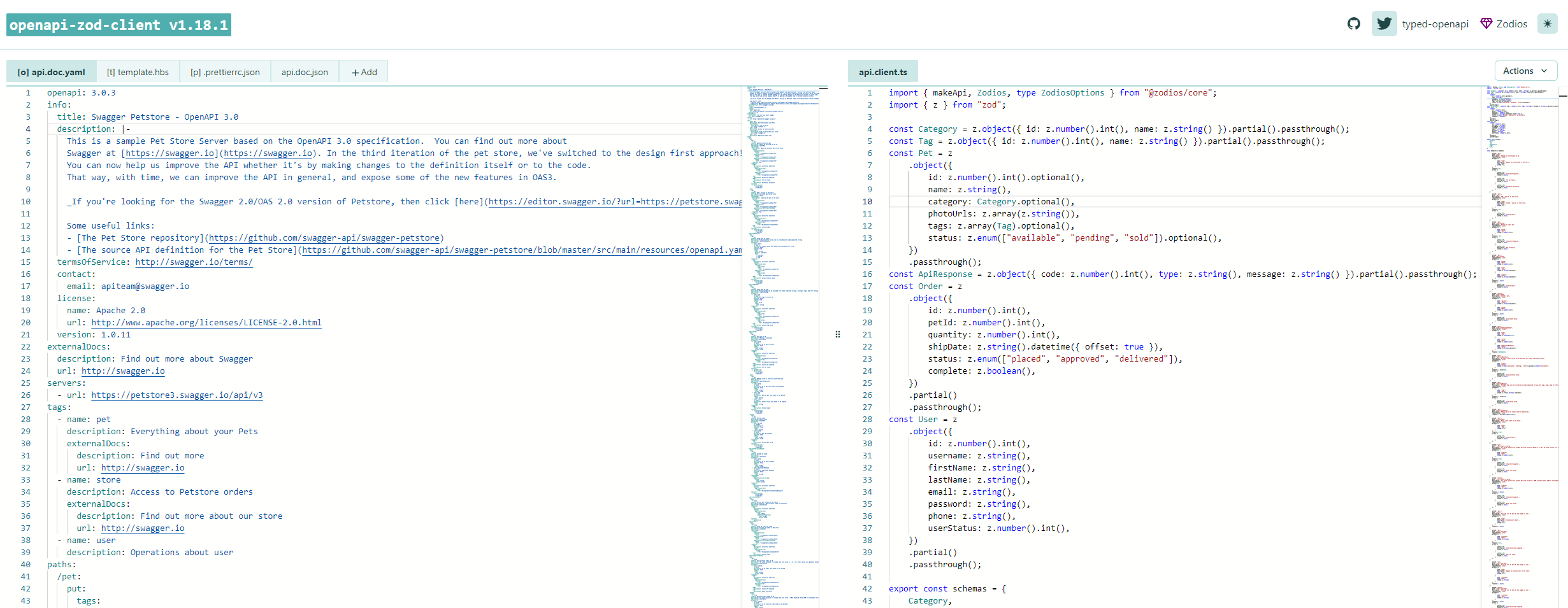Image resolution: width=1568 pixels, height=608 pixels.
Task: Switch to the template.hbs tab
Action: 138,73
